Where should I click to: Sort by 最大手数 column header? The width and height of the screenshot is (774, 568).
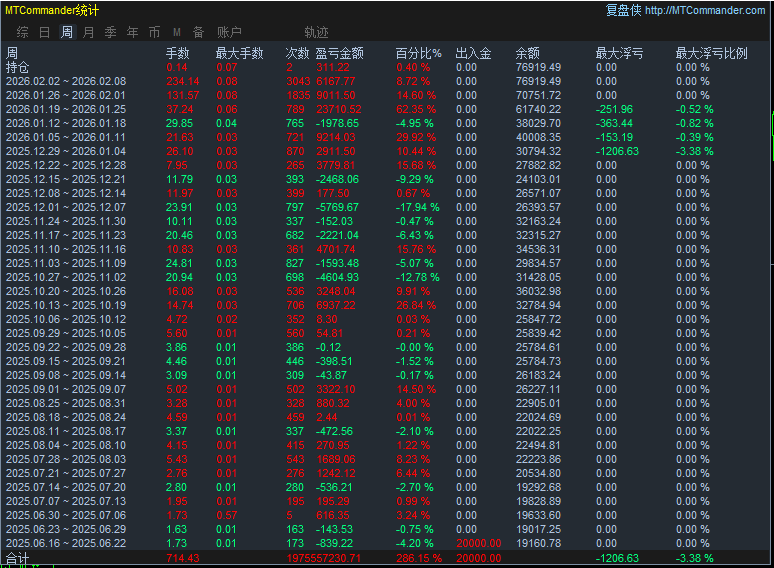(239, 53)
